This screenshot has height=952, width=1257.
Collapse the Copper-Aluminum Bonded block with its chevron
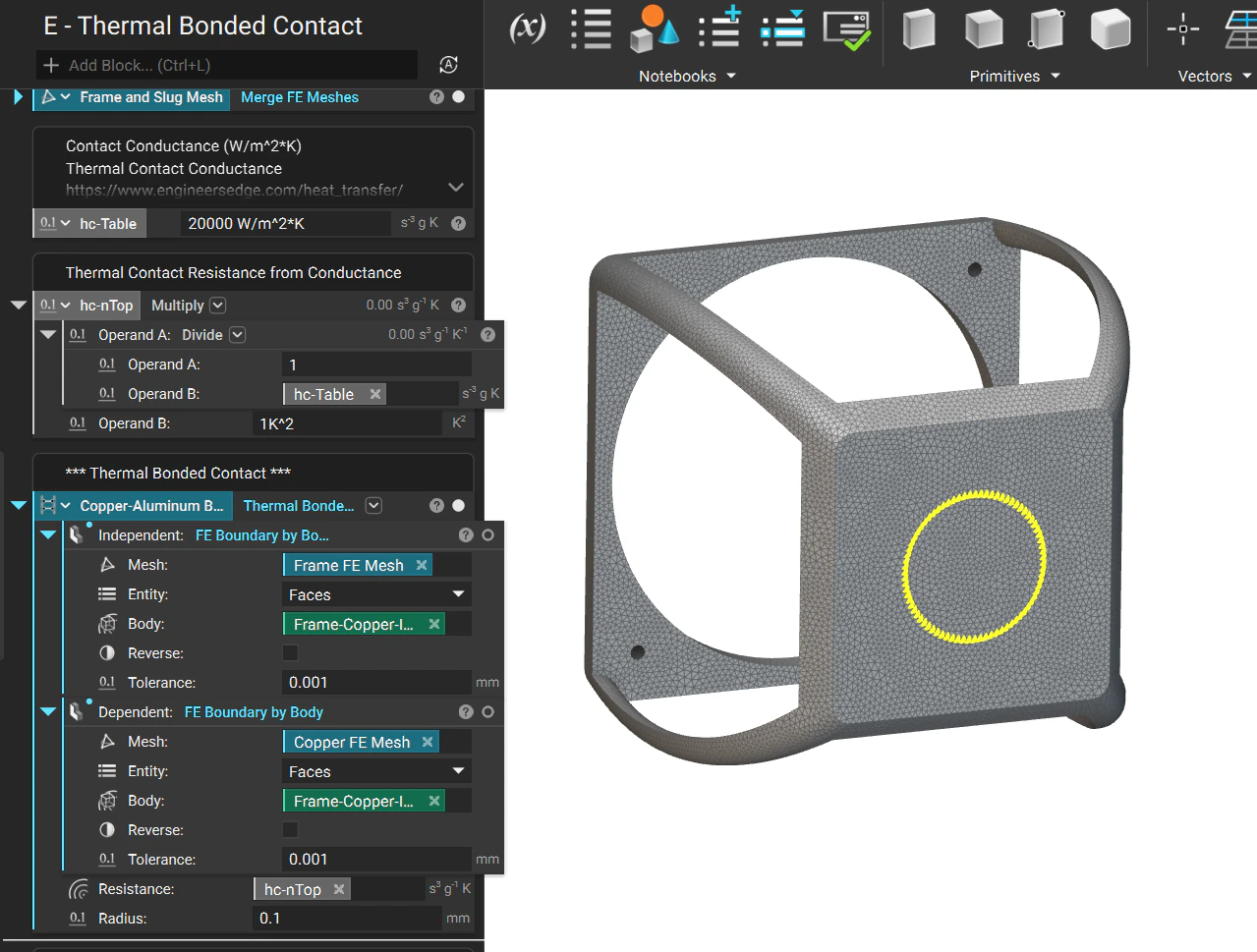(x=17, y=505)
